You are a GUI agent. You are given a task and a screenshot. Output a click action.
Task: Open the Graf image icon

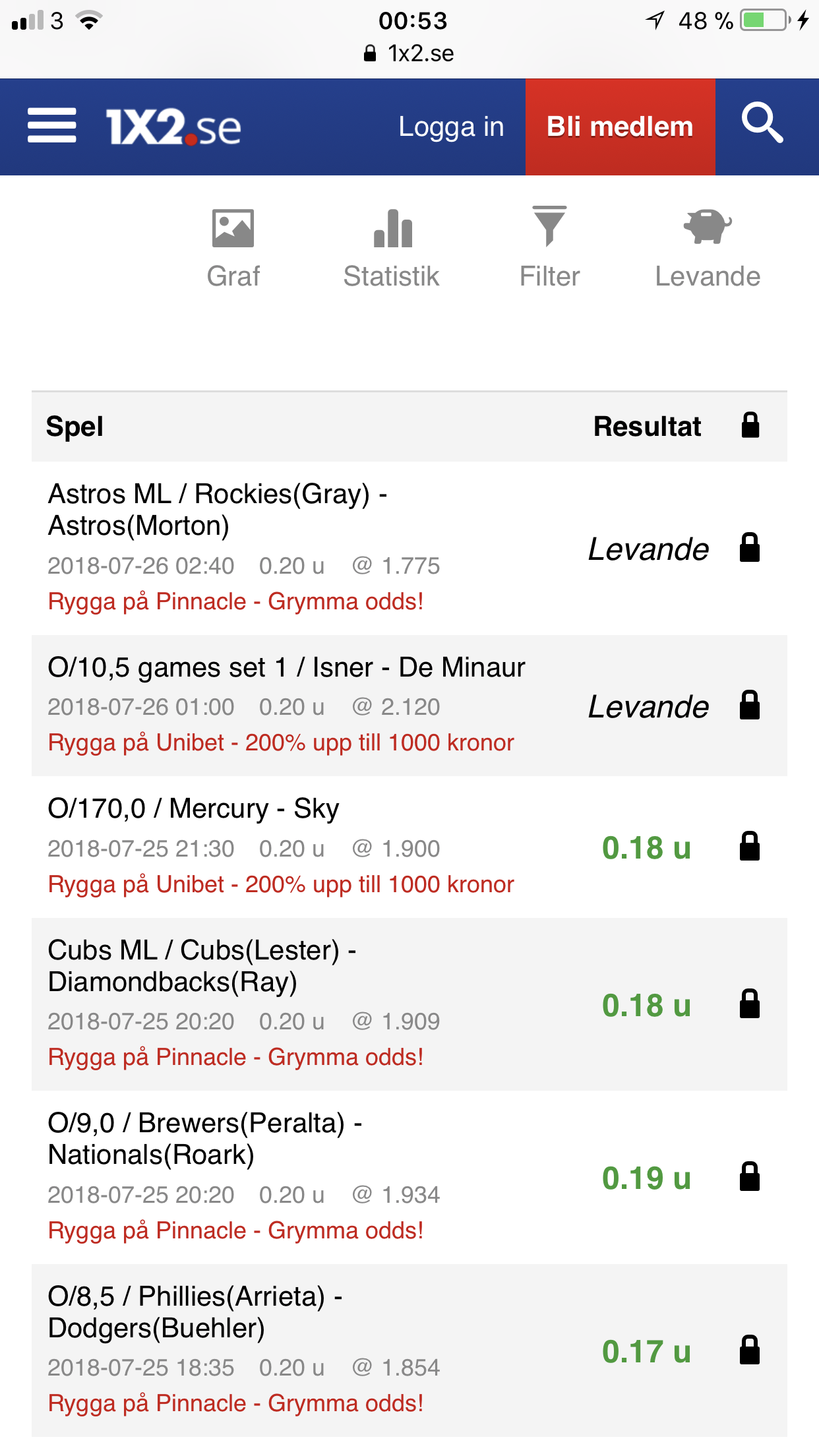(233, 228)
